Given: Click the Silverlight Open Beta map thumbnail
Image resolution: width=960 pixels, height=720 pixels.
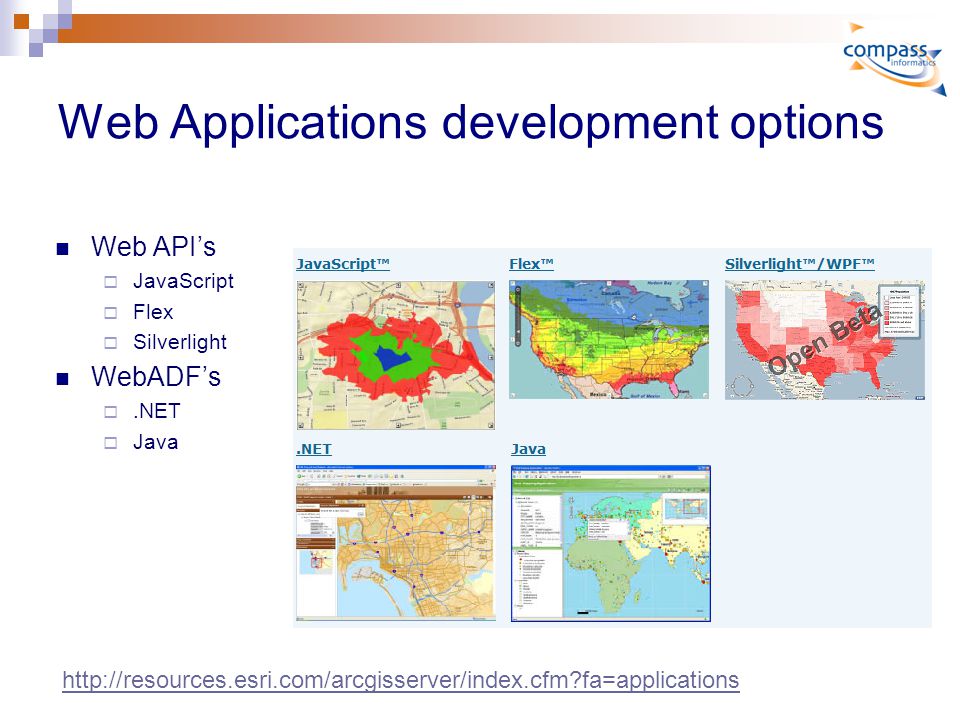Looking at the screenshot, I should [825, 340].
